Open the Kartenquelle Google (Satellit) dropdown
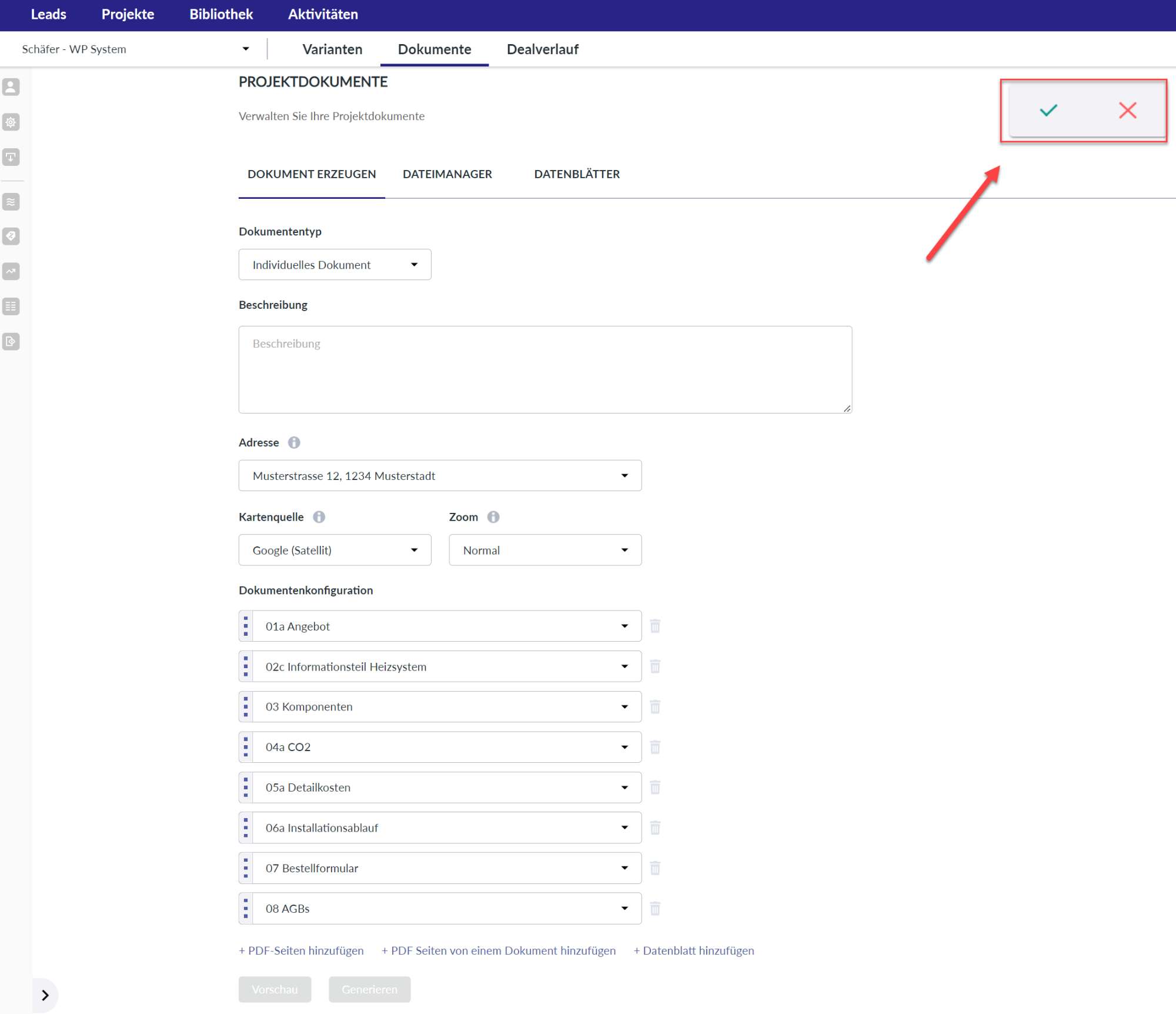Screen dimensions: 1176x1014 (335, 550)
